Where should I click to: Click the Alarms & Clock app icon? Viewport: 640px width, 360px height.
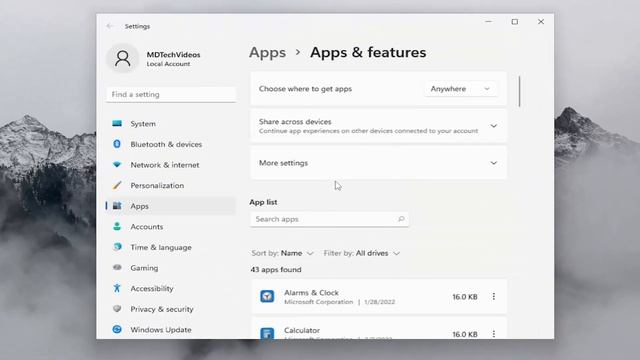pos(267,296)
